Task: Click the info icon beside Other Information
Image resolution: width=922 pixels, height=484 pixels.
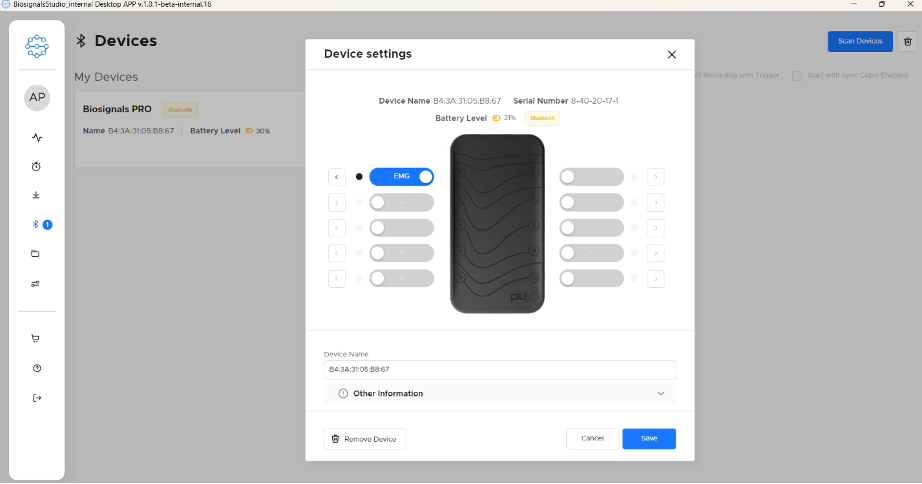Action: point(343,393)
